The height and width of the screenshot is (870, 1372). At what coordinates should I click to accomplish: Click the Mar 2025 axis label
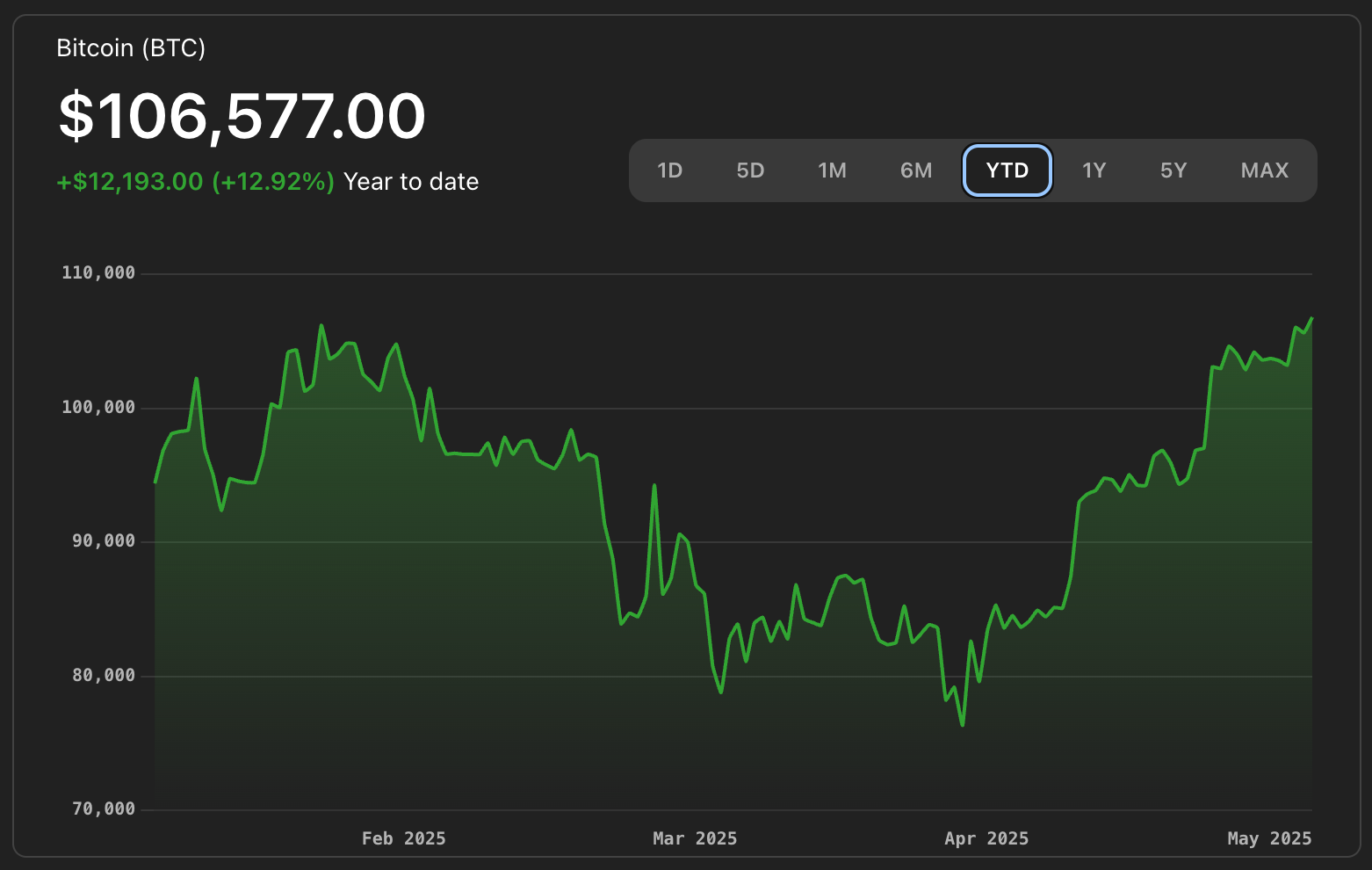point(695,838)
